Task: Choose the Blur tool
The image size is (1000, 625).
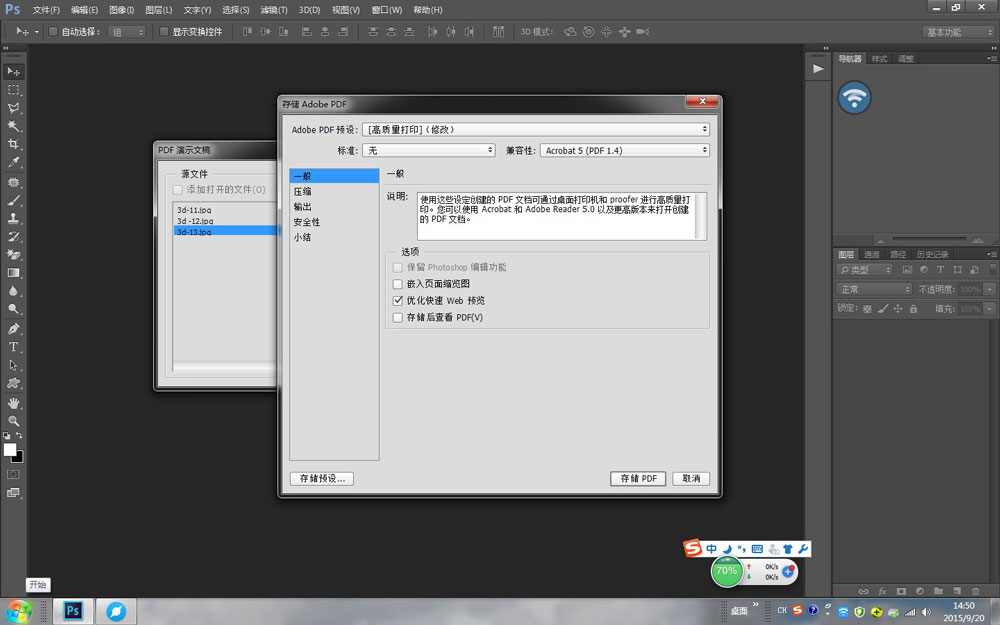Action: pos(13,291)
